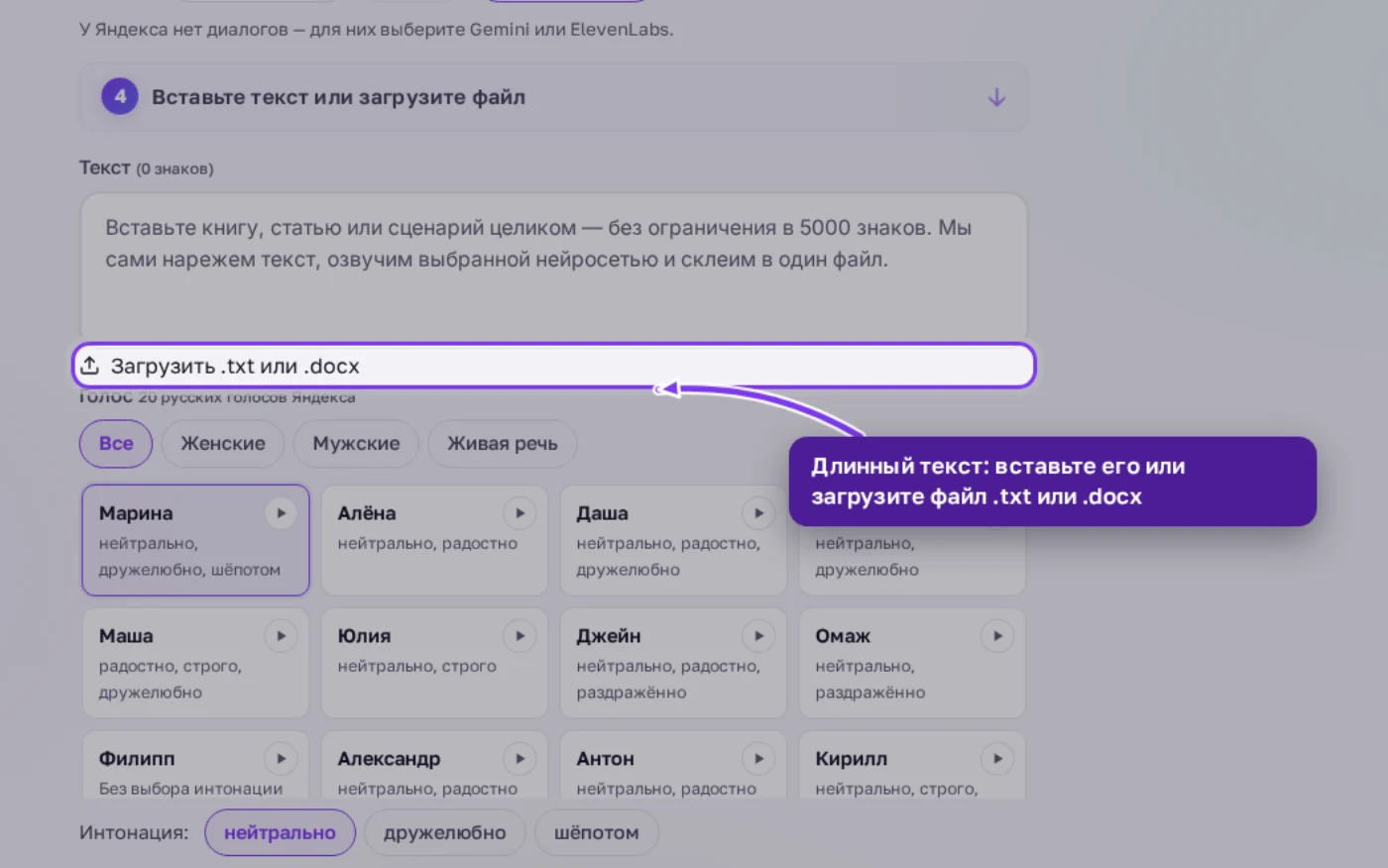Image resolution: width=1388 pixels, height=868 pixels.
Task: Focus the text area for pasting a book
Action: tap(553, 268)
